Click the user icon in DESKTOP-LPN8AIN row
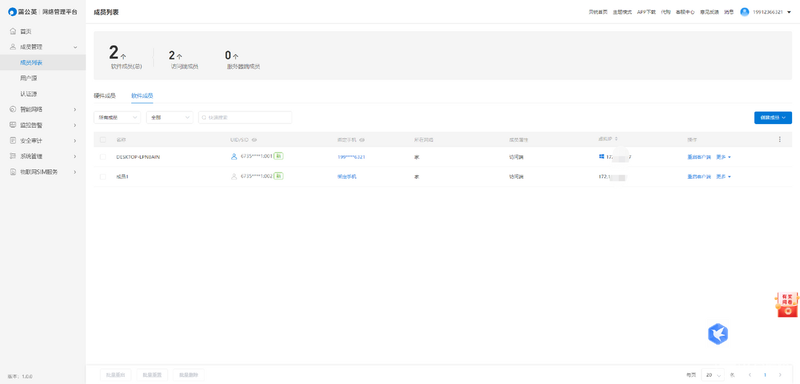The width and height of the screenshot is (800, 384). click(234, 157)
